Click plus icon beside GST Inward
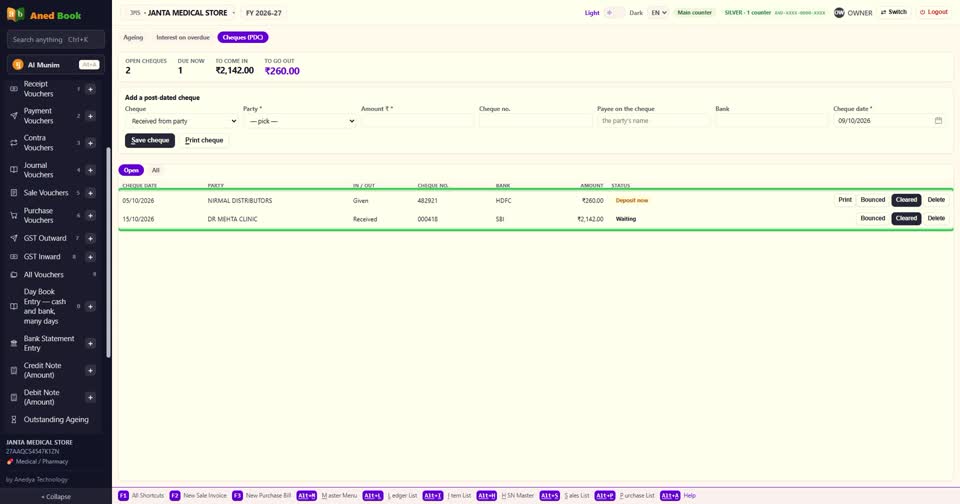The width and height of the screenshot is (960, 504). pos(90,257)
